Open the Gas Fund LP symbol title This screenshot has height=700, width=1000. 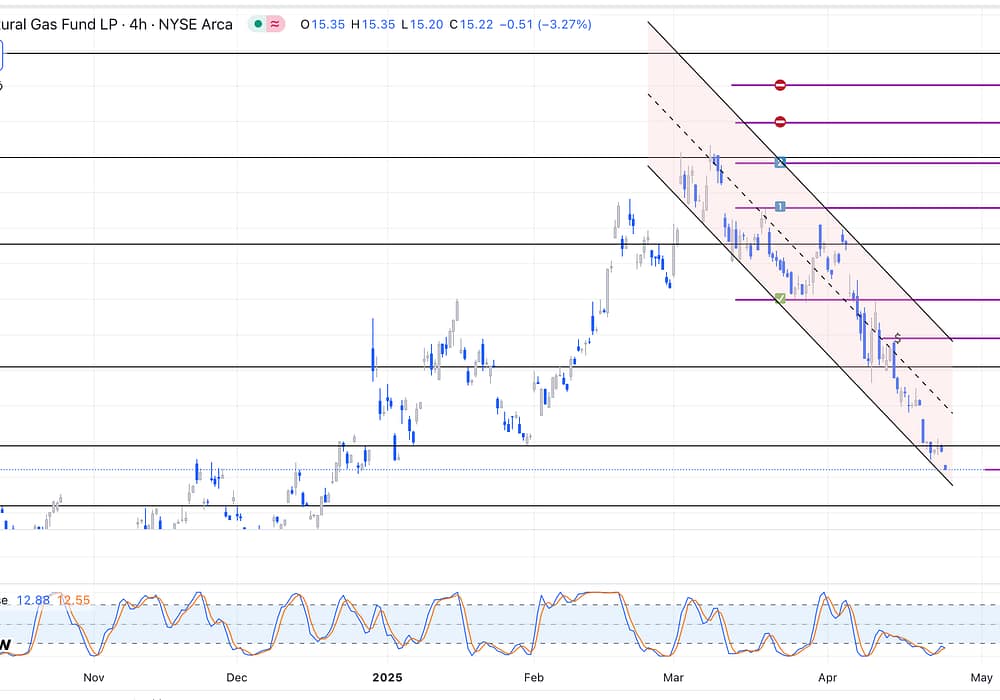pyautogui.click(x=60, y=23)
